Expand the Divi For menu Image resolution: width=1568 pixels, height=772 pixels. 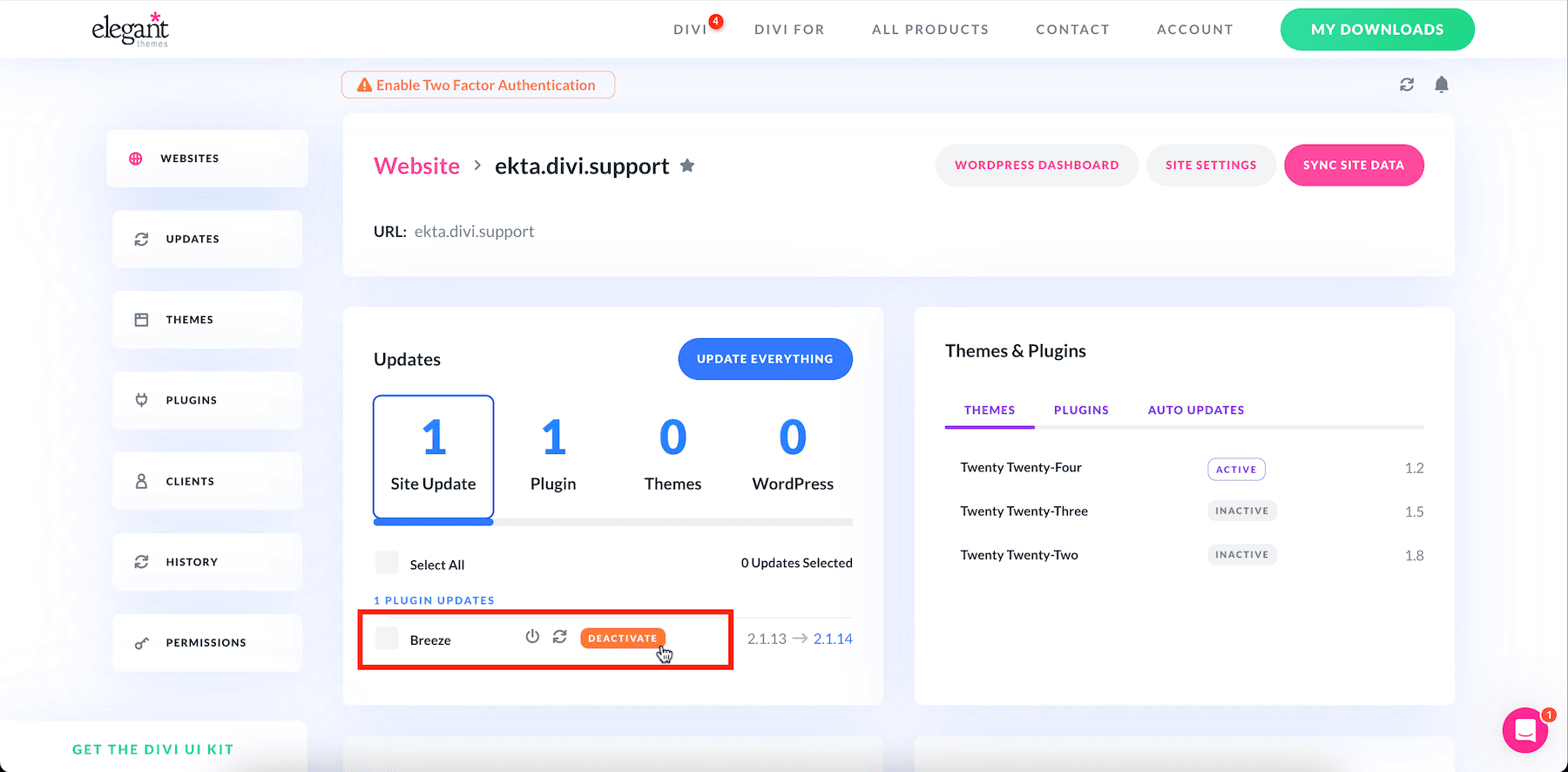(x=789, y=30)
